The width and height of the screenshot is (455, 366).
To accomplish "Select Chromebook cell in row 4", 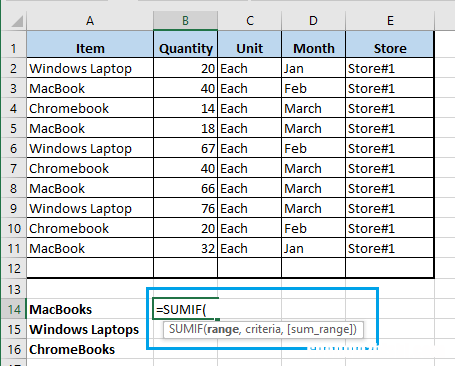I will (x=90, y=108).
